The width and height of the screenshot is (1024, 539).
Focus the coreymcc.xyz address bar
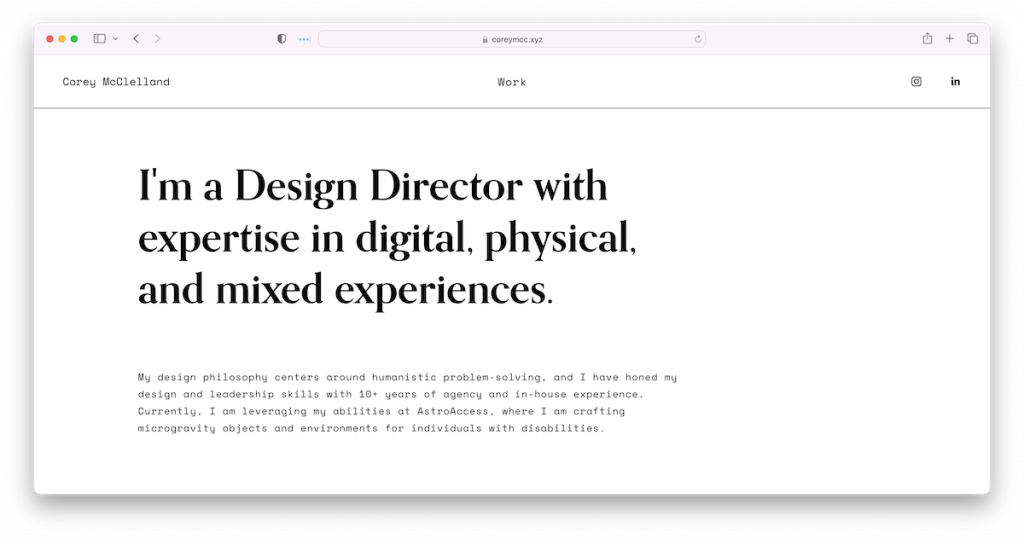click(x=511, y=39)
